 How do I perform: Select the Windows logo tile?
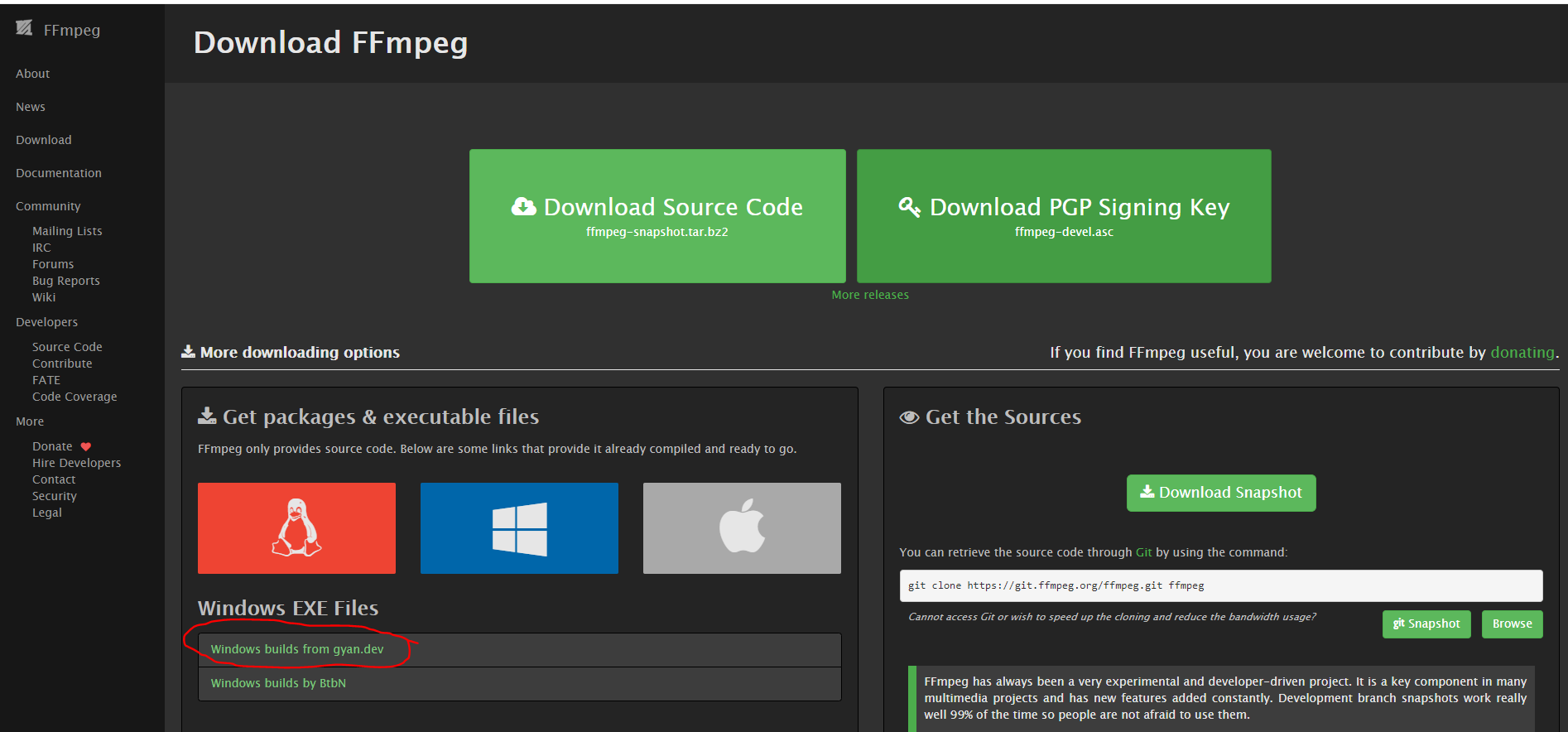coord(519,528)
